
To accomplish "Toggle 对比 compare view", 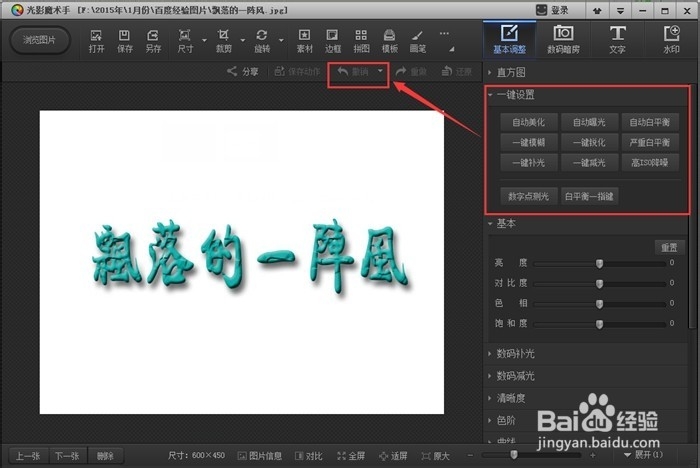I will [308, 455].
